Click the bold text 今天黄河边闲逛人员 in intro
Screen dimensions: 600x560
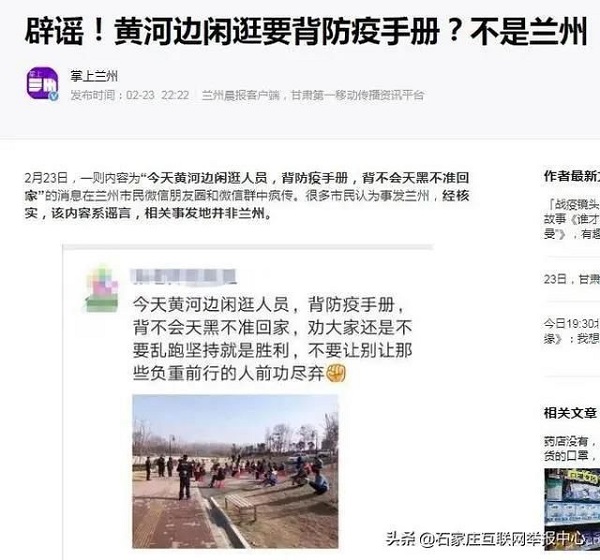[x=207, y=178]
